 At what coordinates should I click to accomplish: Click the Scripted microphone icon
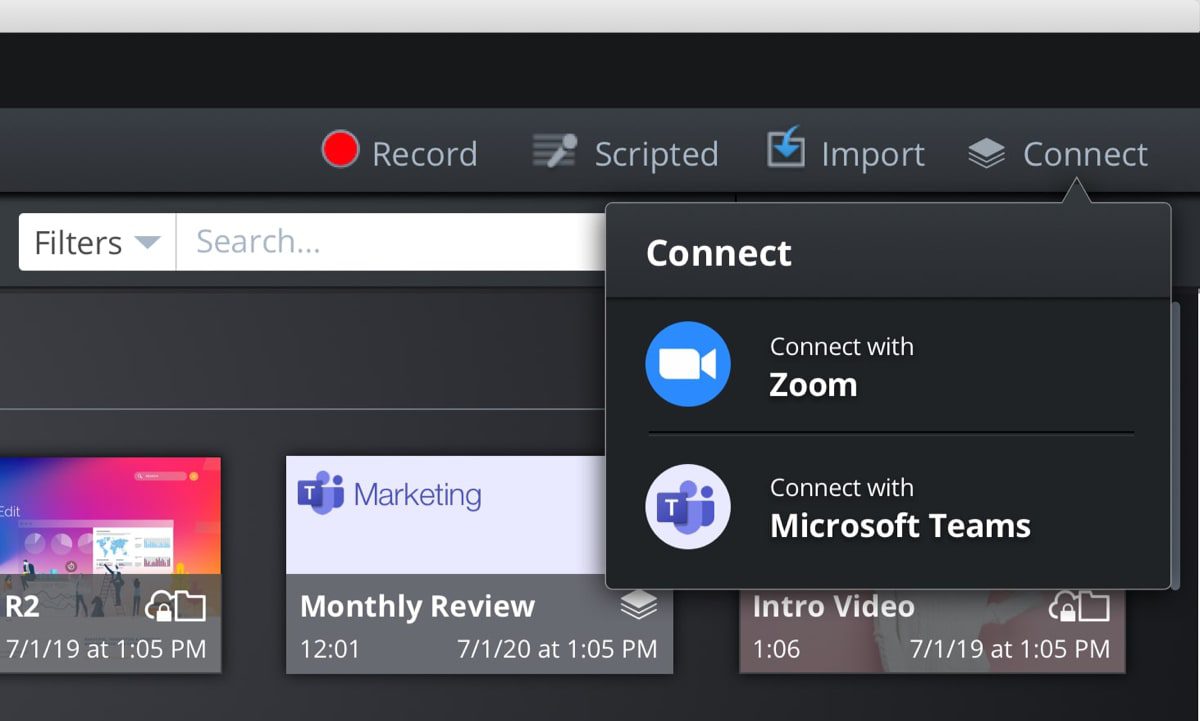tap(555, 151)
